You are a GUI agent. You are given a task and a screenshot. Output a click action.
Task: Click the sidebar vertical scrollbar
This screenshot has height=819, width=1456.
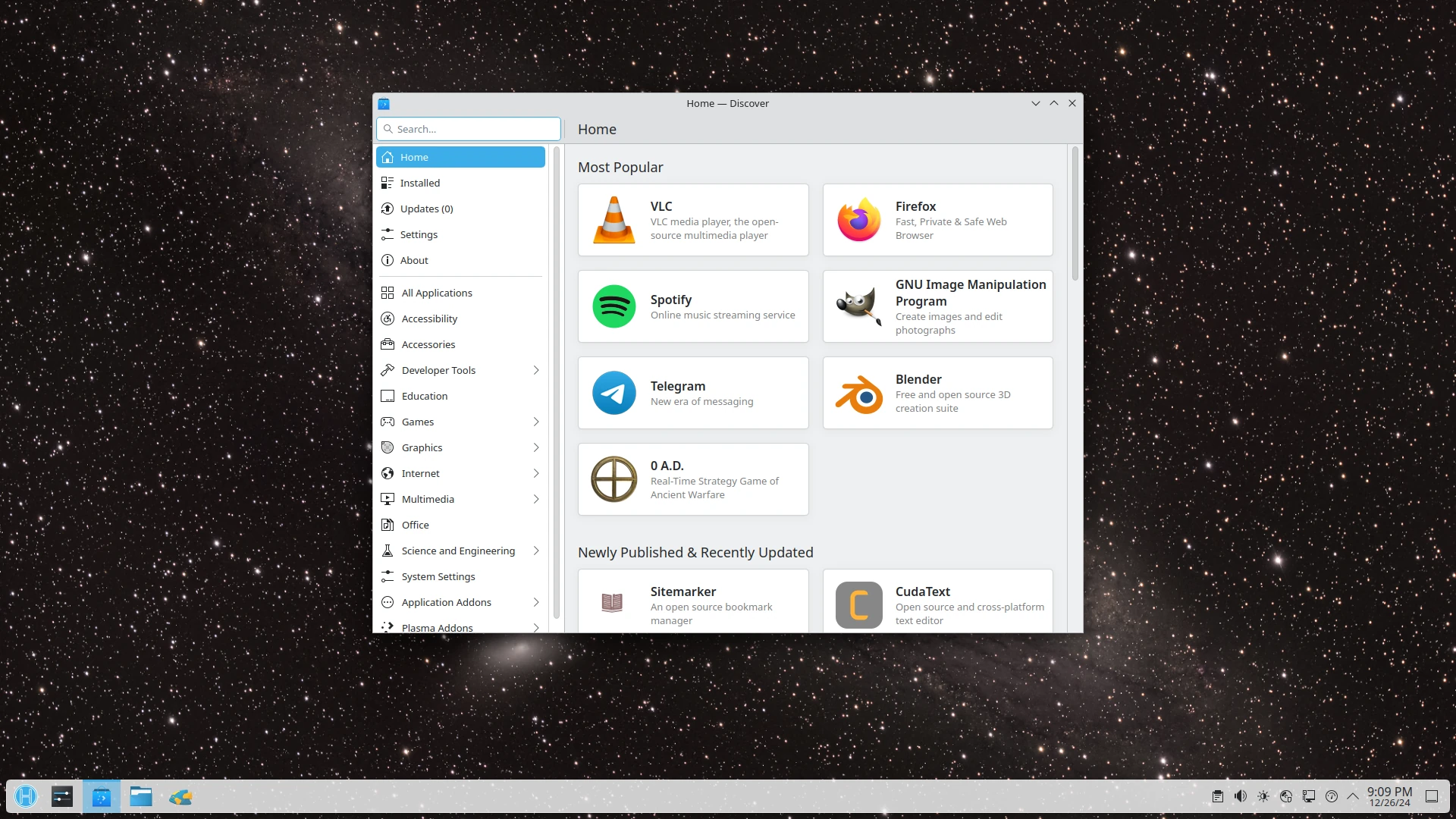(x=556, y=383)
